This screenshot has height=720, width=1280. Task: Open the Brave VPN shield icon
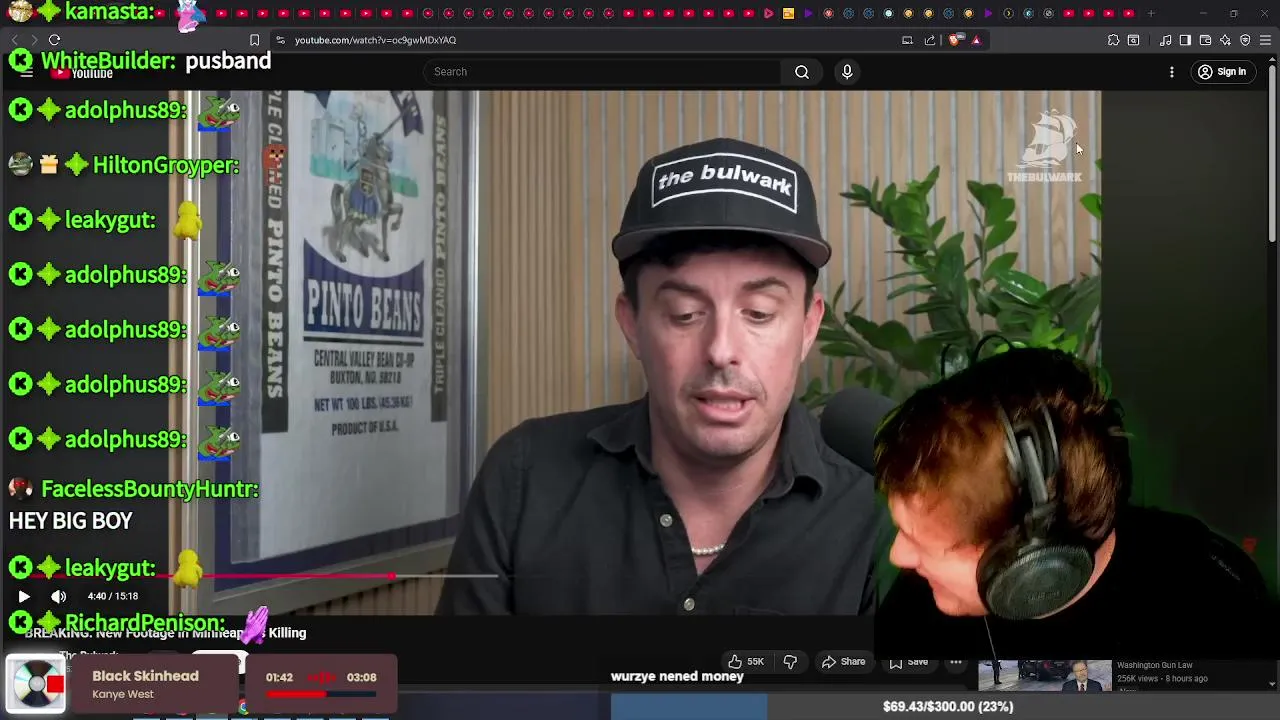[1245, 40]
